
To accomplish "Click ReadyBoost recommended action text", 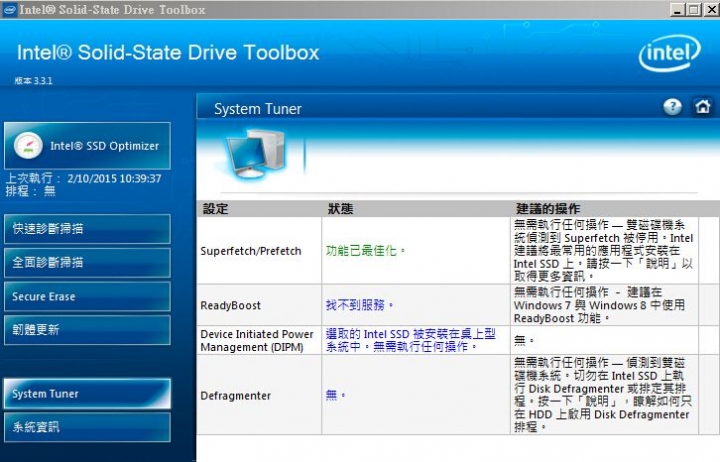I will [599, 305].
